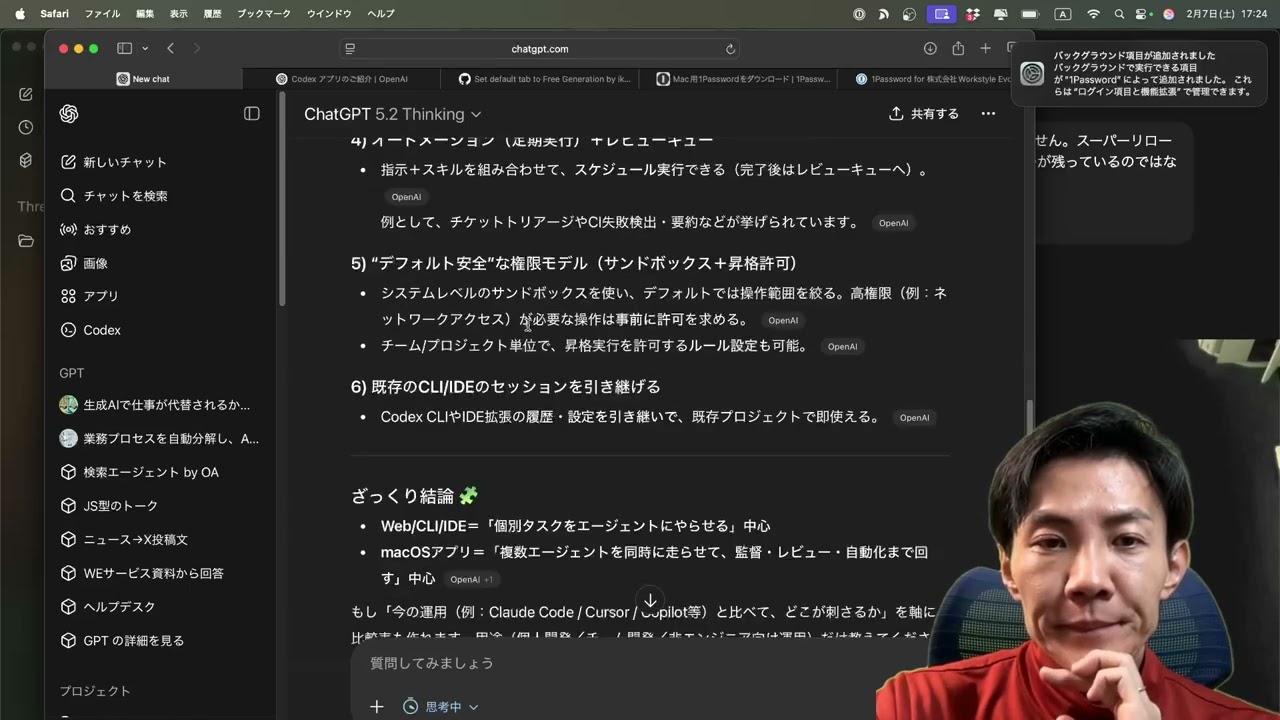The width and height of the screenshot is (1280, 720).
Task: Open Safari tab group dropdown chevron
Action: pos(145,48)
